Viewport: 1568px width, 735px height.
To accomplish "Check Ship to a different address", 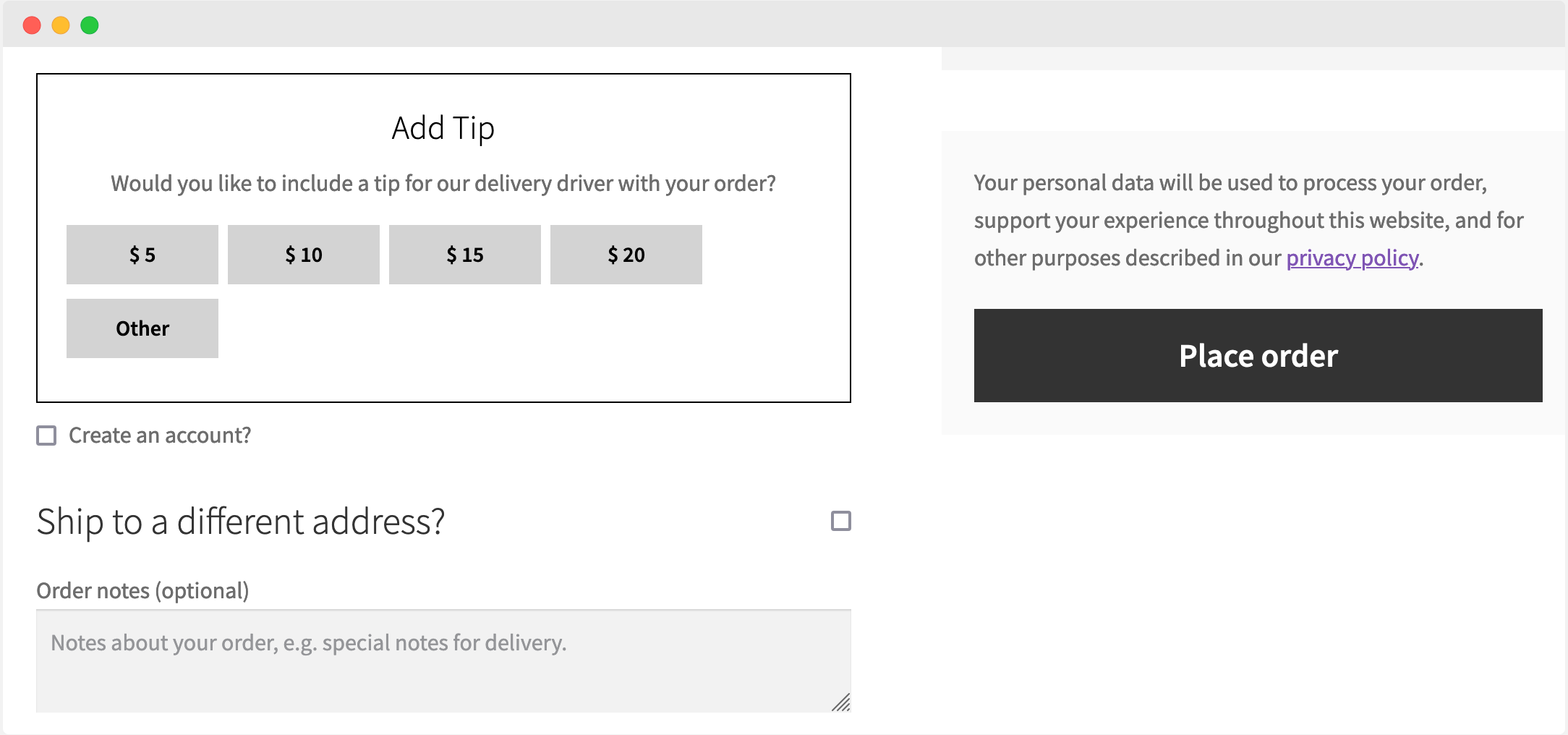I will tap(840, 522).
